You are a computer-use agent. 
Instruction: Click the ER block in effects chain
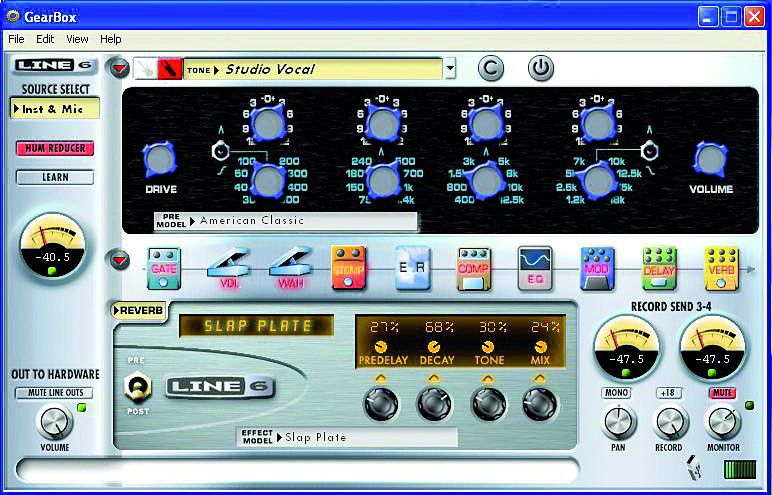413,268
